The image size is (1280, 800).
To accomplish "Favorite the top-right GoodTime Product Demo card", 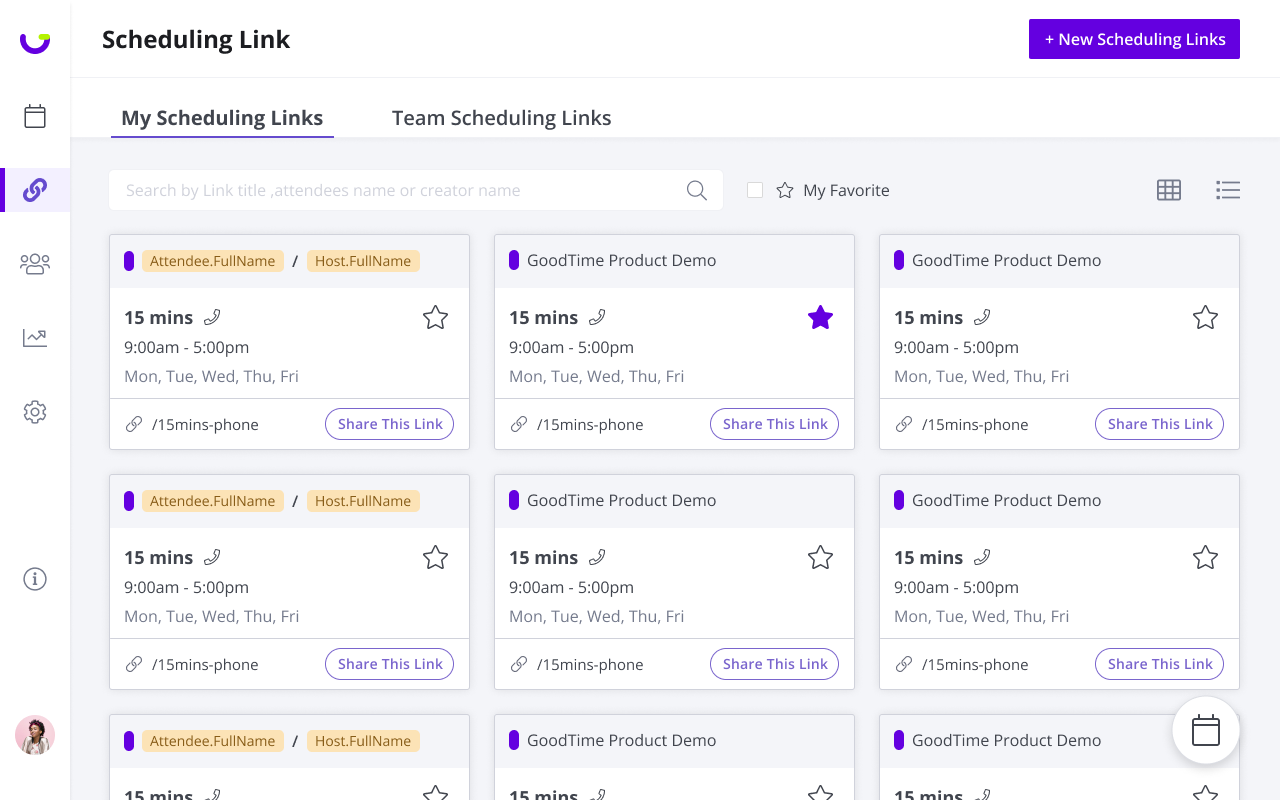I will 1205,318.
